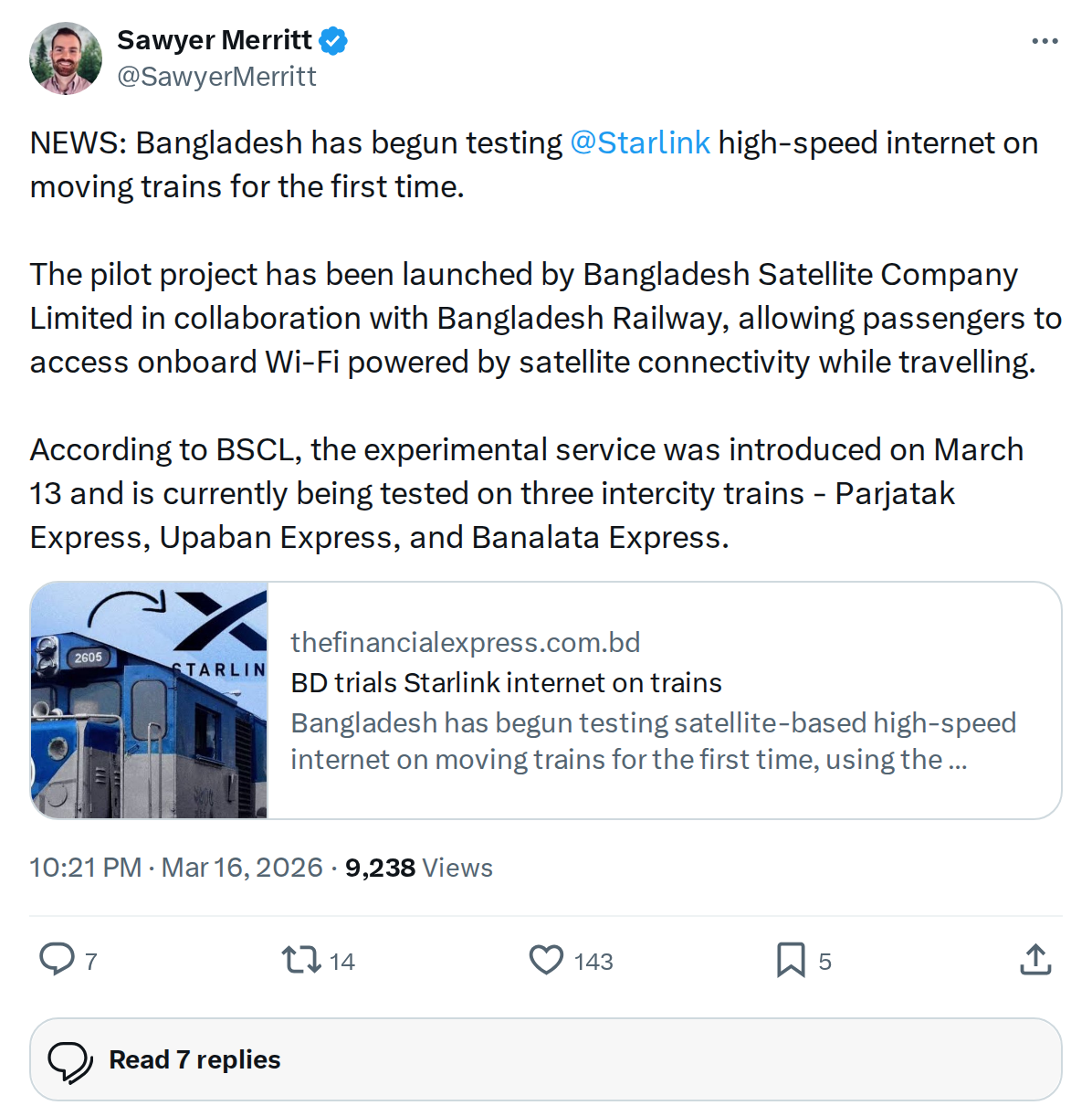The height and width of the screenshot is (1116, 1092).
Task: Reply to Sawyer Merritt's tweet
Action: pyautogui.click(x=58, y=960)
